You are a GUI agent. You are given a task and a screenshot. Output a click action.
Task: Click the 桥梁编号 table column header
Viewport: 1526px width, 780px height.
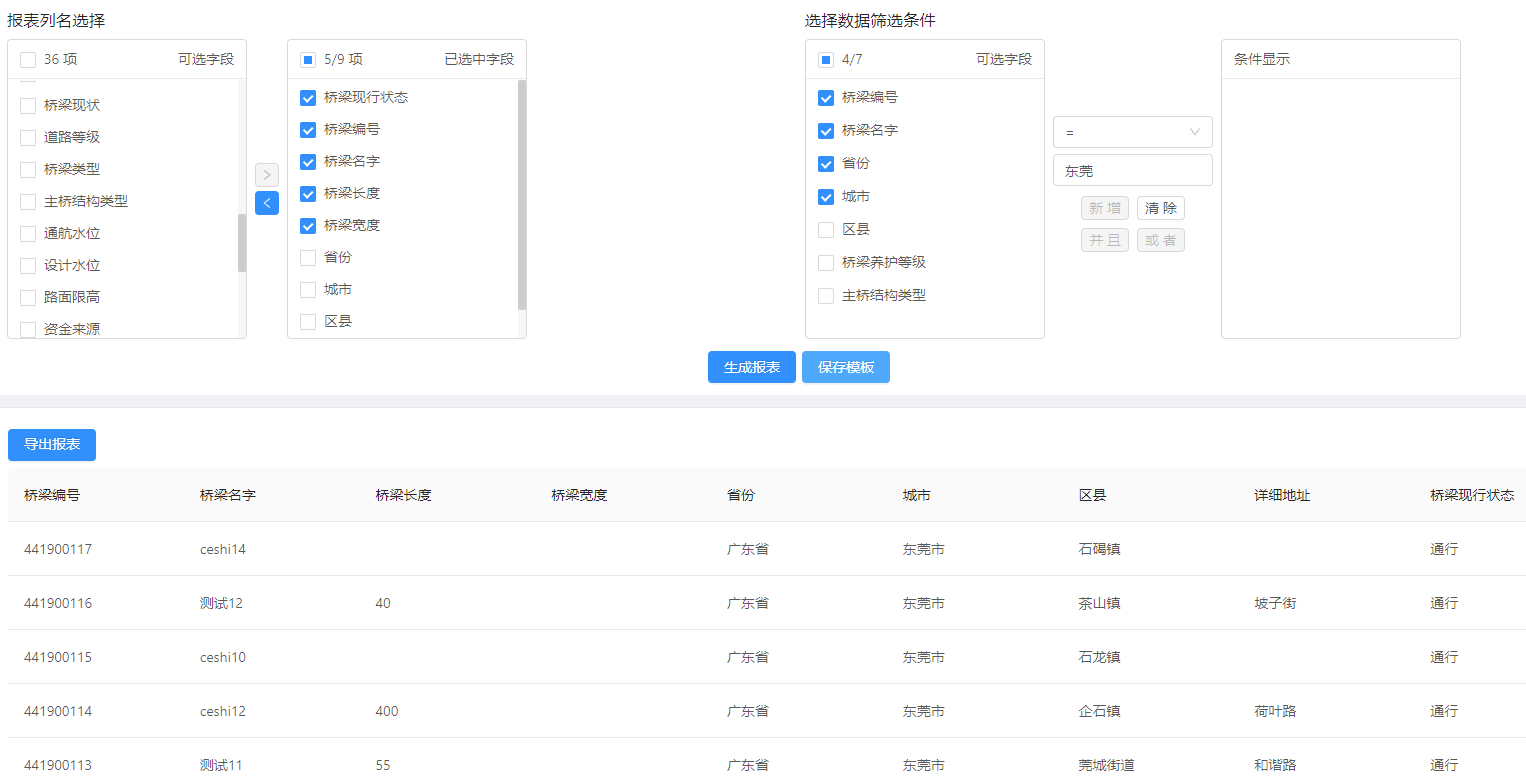[x=52, y=495]
